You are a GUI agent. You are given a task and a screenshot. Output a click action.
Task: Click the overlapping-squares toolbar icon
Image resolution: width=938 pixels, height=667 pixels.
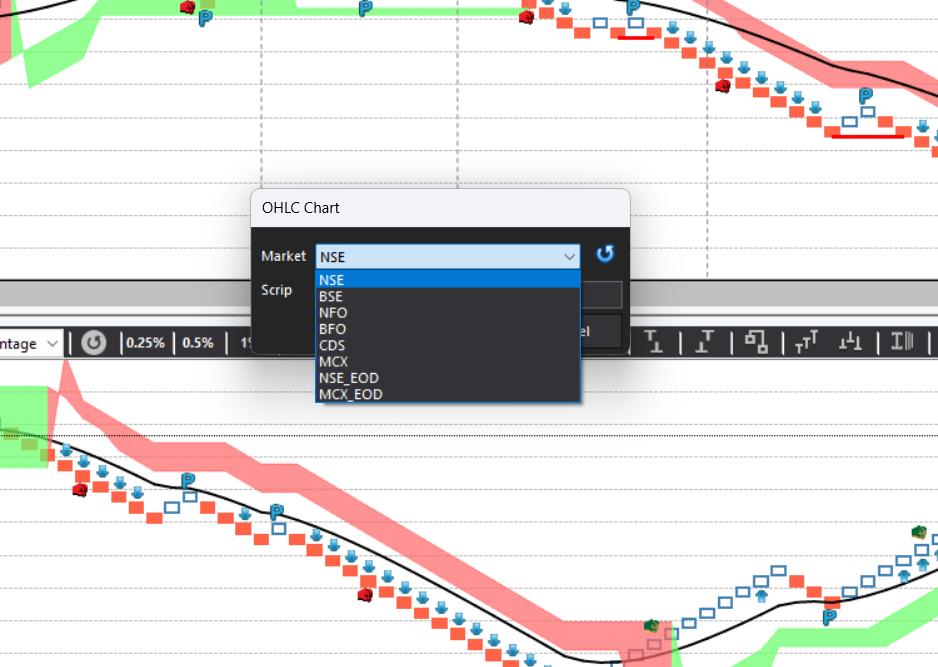click(x=757, y=342)
